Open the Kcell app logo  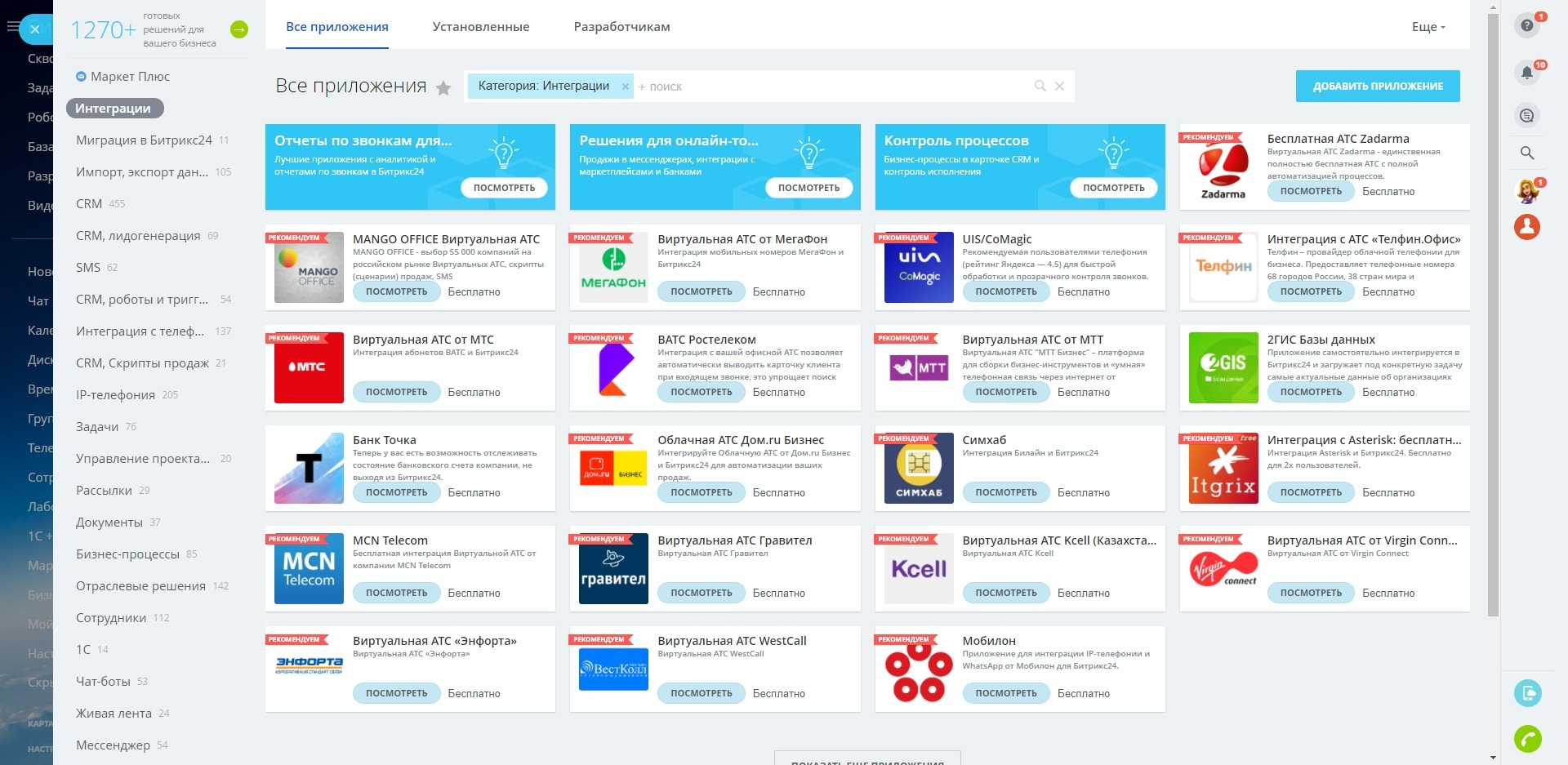click(x=919, y=568)
